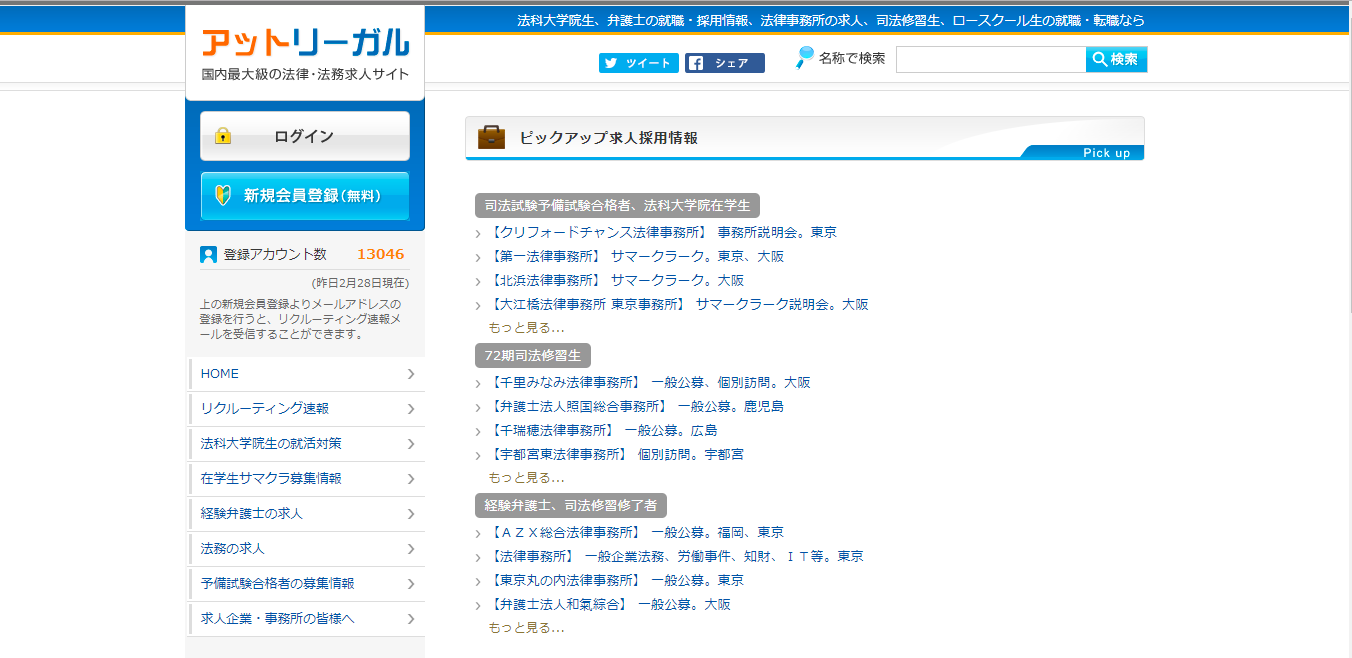Screen dimensions: 1352x658
Task: Open the ログイン button with lock icon
Action: point(305,136)
